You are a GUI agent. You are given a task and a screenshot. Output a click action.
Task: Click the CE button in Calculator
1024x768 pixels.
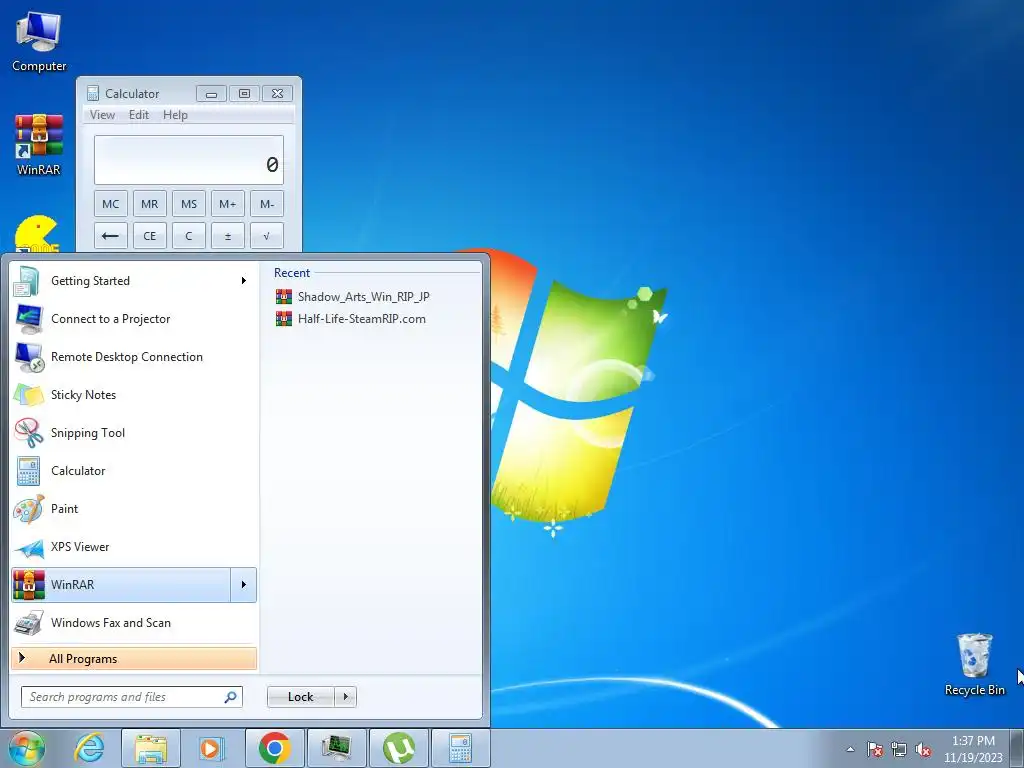pyautogui.click(x=150, y=236)
